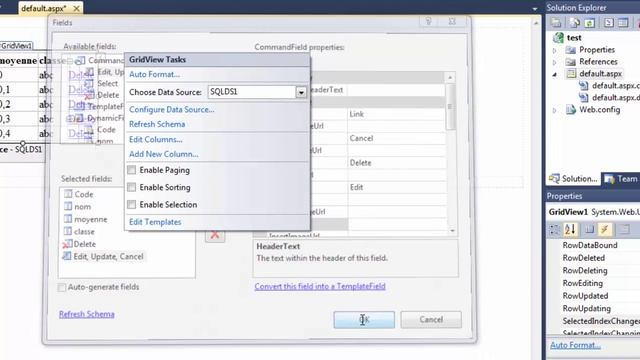This screenshot has height=360, width=640.
Task: Click View Code icon in Solution Explorer toolbar
Action: [x=608, y=23]
